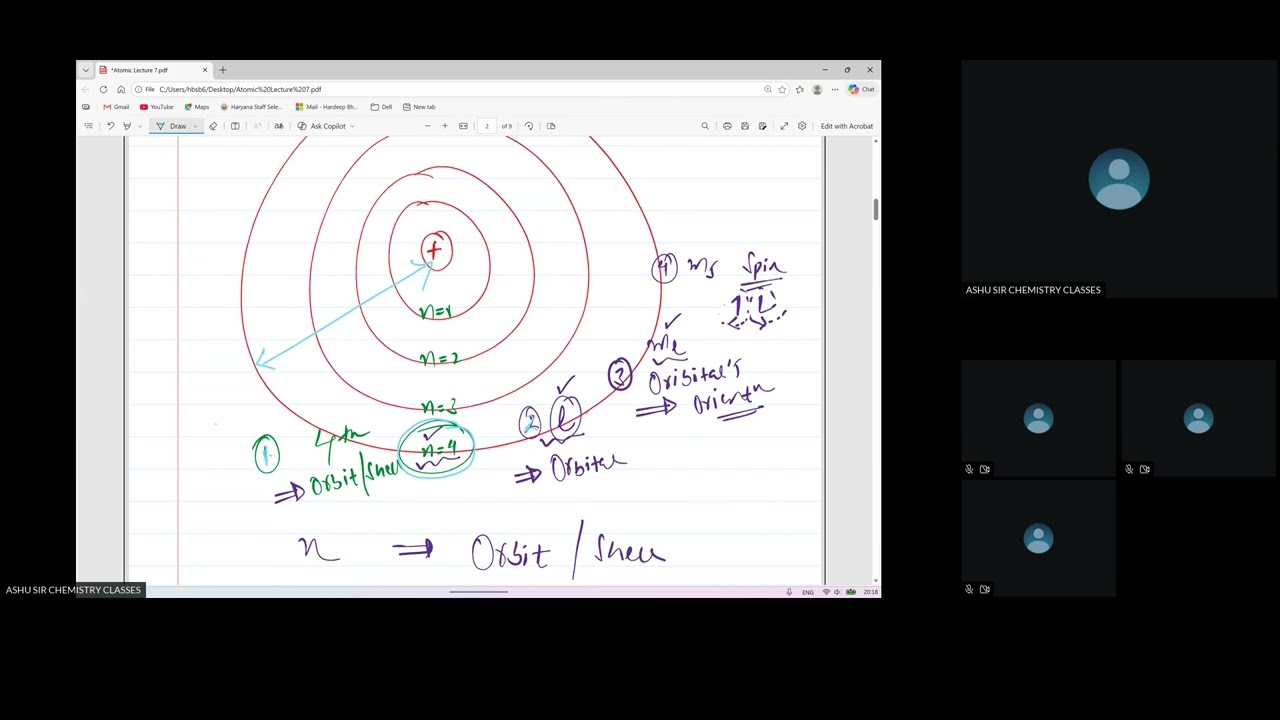Select ASHU SIR CHEMISTRY CLASSES participant tile

(1119, 179)
